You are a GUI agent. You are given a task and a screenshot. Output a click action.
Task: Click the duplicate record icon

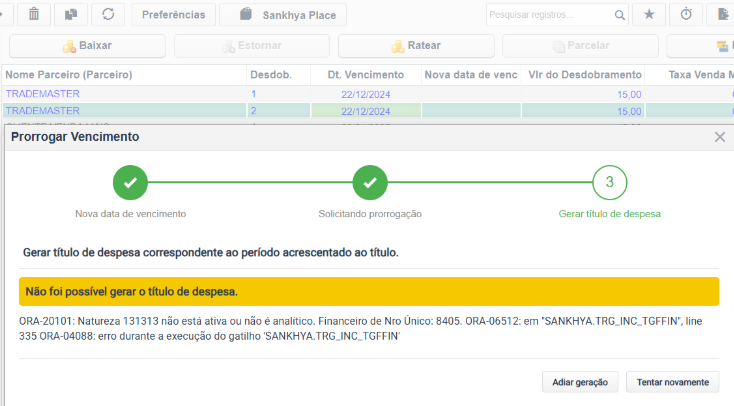[x=71, y=15]
